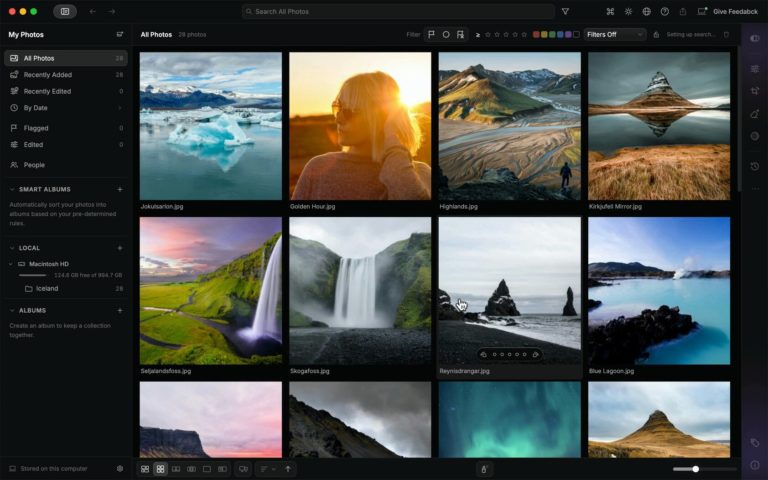Screen dimensions: 768x480
Task: Open Recently Added in the sidebar
Action: (66, 74)
